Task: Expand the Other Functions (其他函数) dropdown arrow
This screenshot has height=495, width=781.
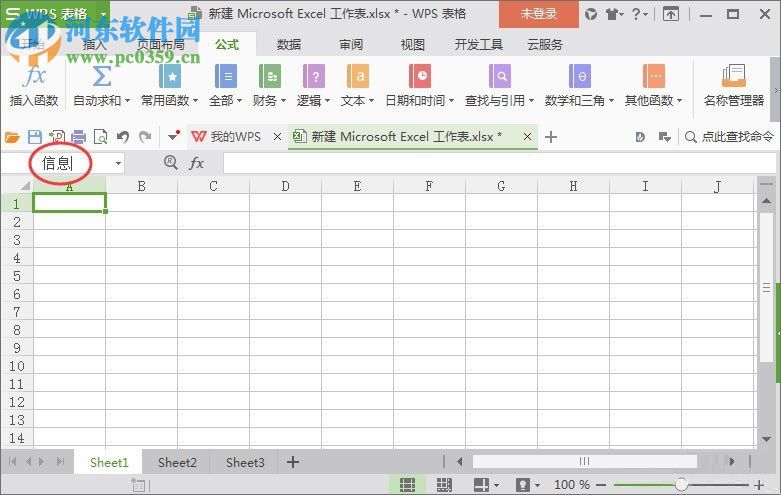Action: click(x=679, y=101)
